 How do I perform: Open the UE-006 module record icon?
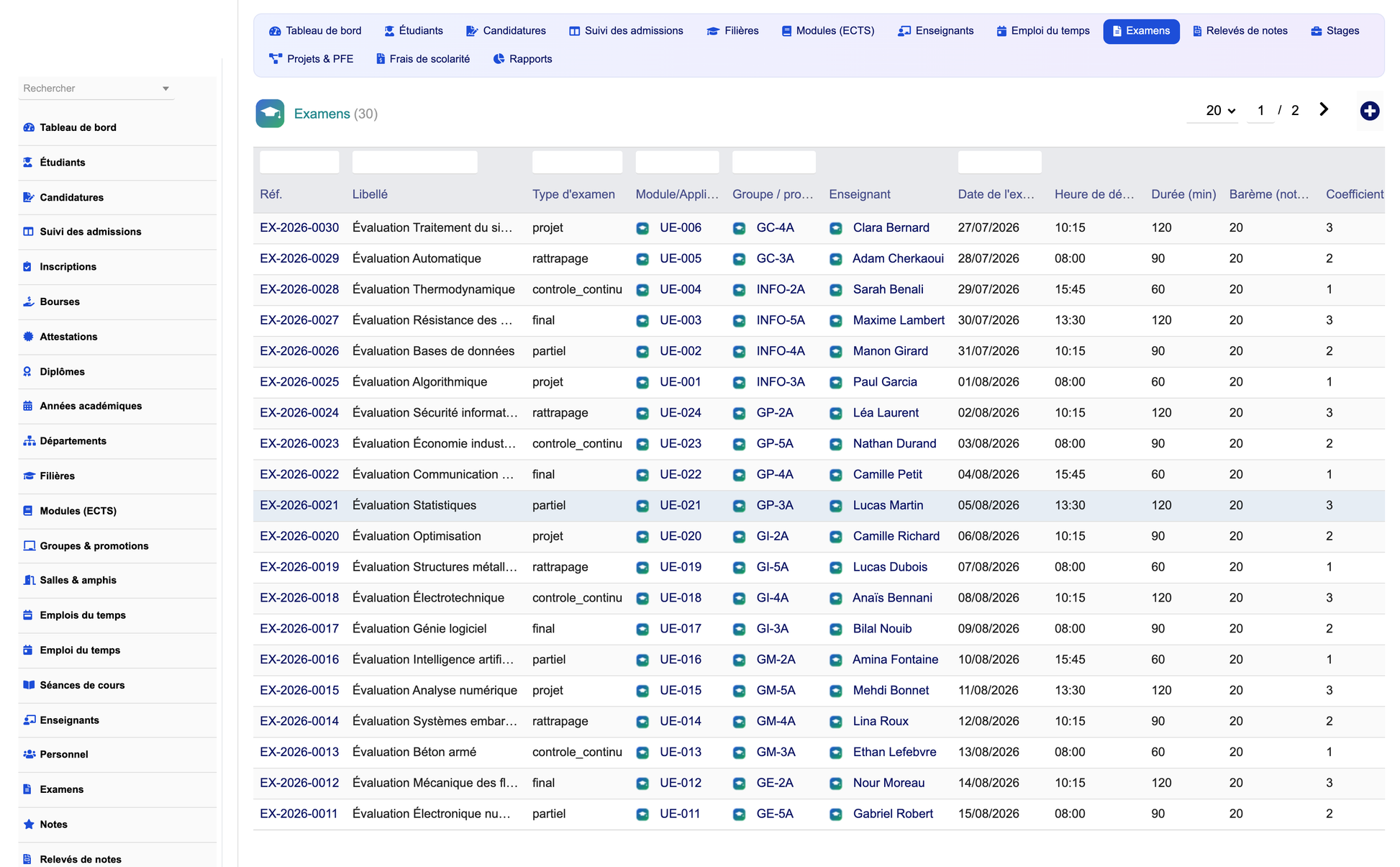point(642,228)
